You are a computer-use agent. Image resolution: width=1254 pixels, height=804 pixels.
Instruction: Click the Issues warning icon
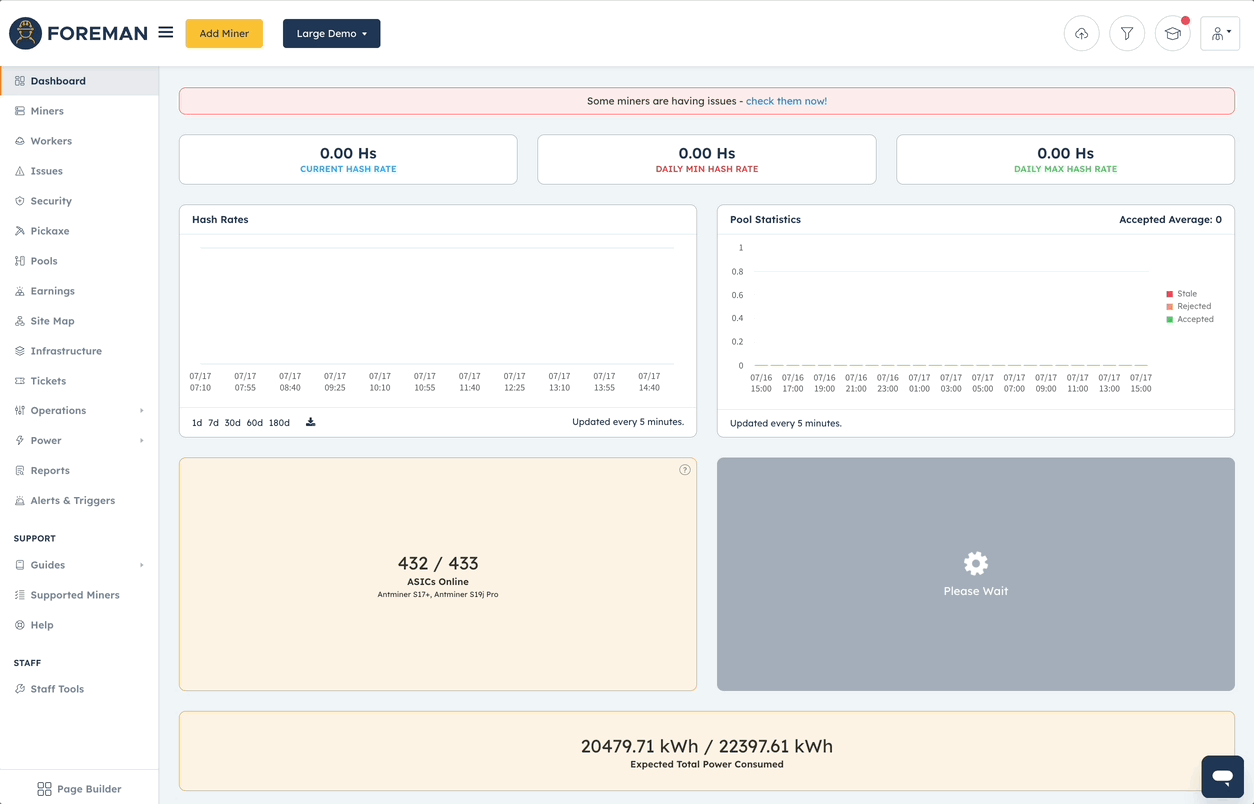[20, 171]
